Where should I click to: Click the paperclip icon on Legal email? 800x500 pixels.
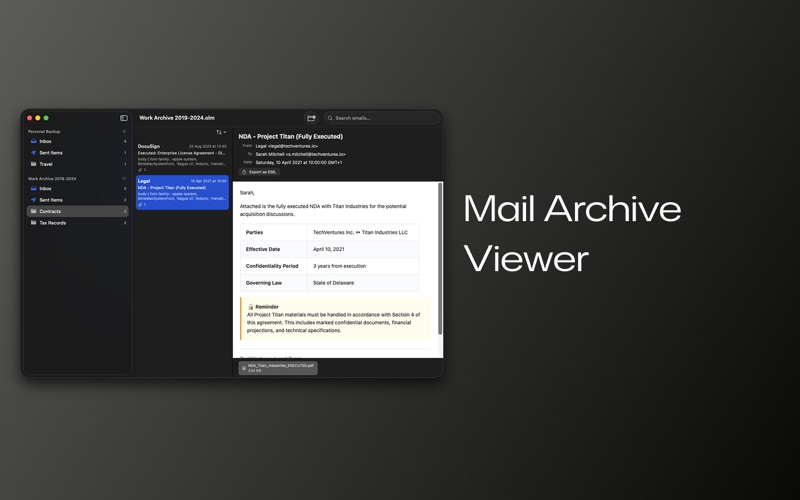(x=140, y=205)
